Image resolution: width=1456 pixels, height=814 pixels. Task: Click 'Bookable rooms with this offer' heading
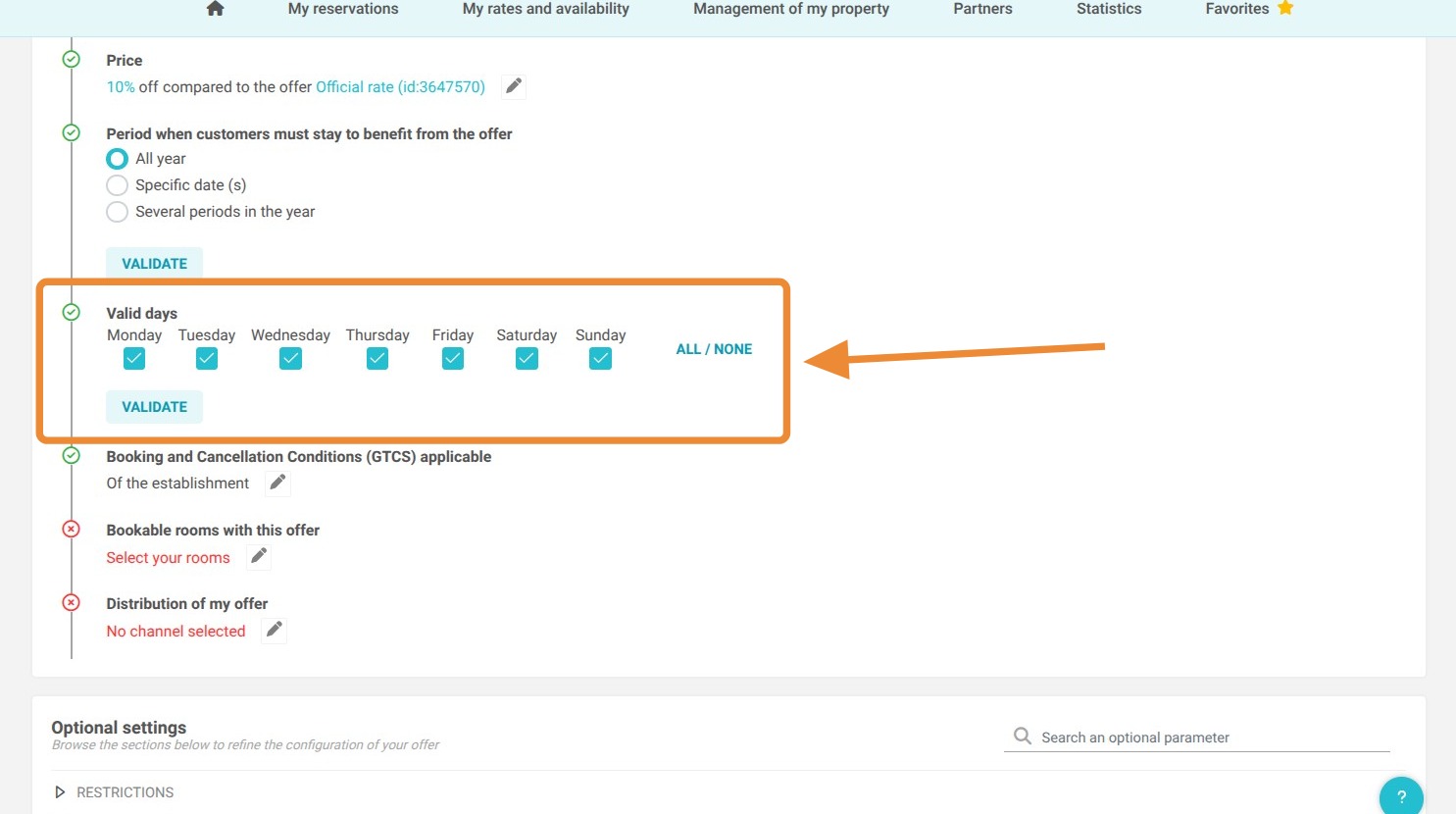[213, 531]
